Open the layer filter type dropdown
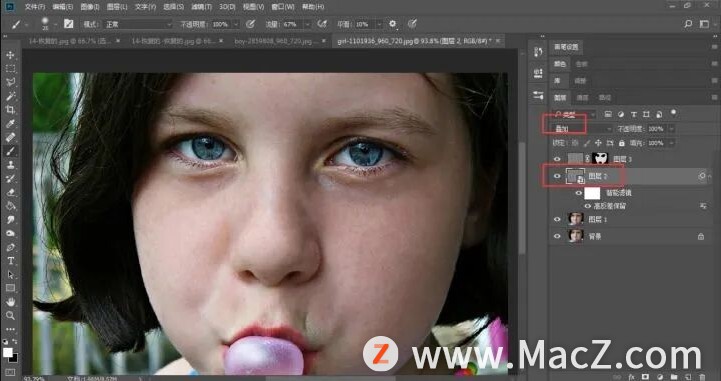This screenshot has height=381, width=721. [575, 114]
